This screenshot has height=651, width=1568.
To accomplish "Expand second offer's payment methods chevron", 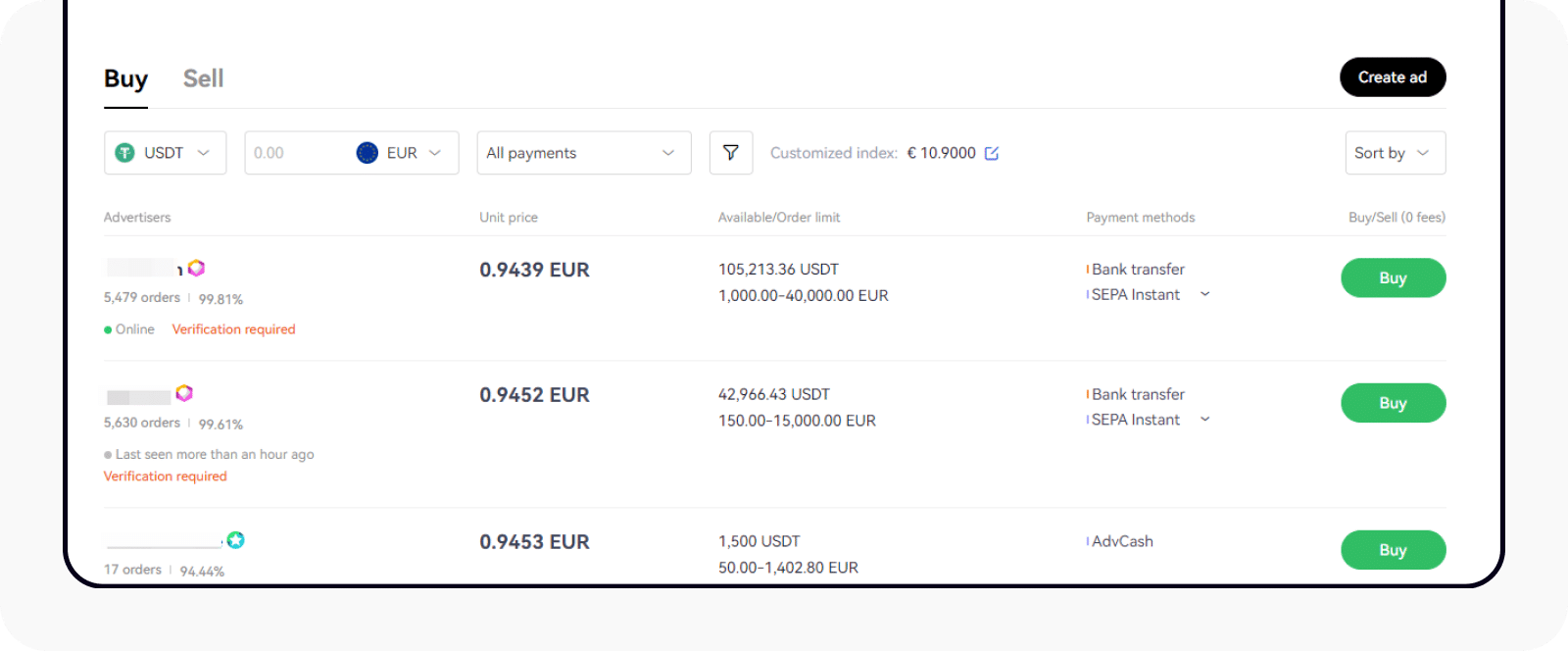I will [x=1204, y=420].
